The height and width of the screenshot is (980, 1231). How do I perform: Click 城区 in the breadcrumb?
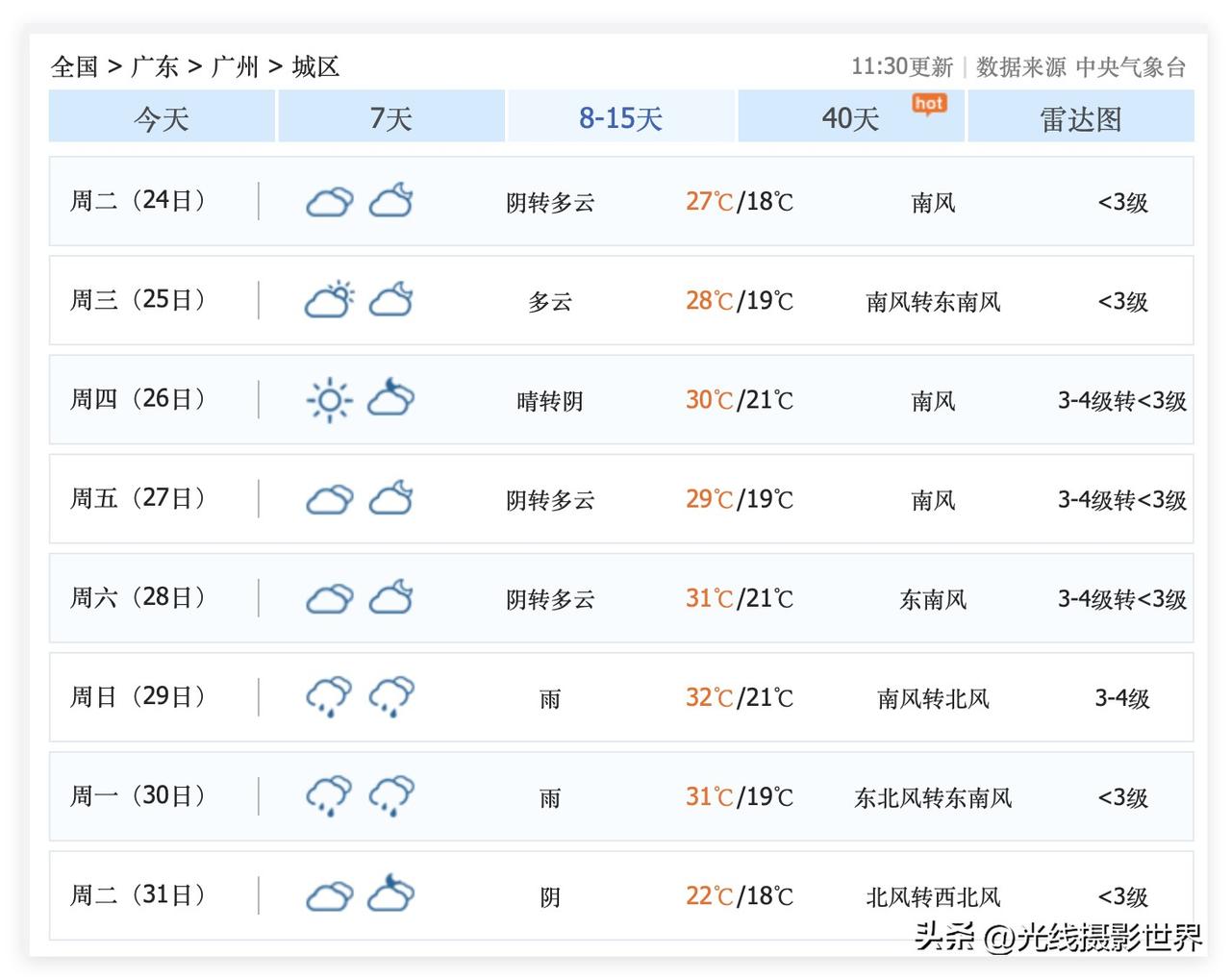click(316, 66)
